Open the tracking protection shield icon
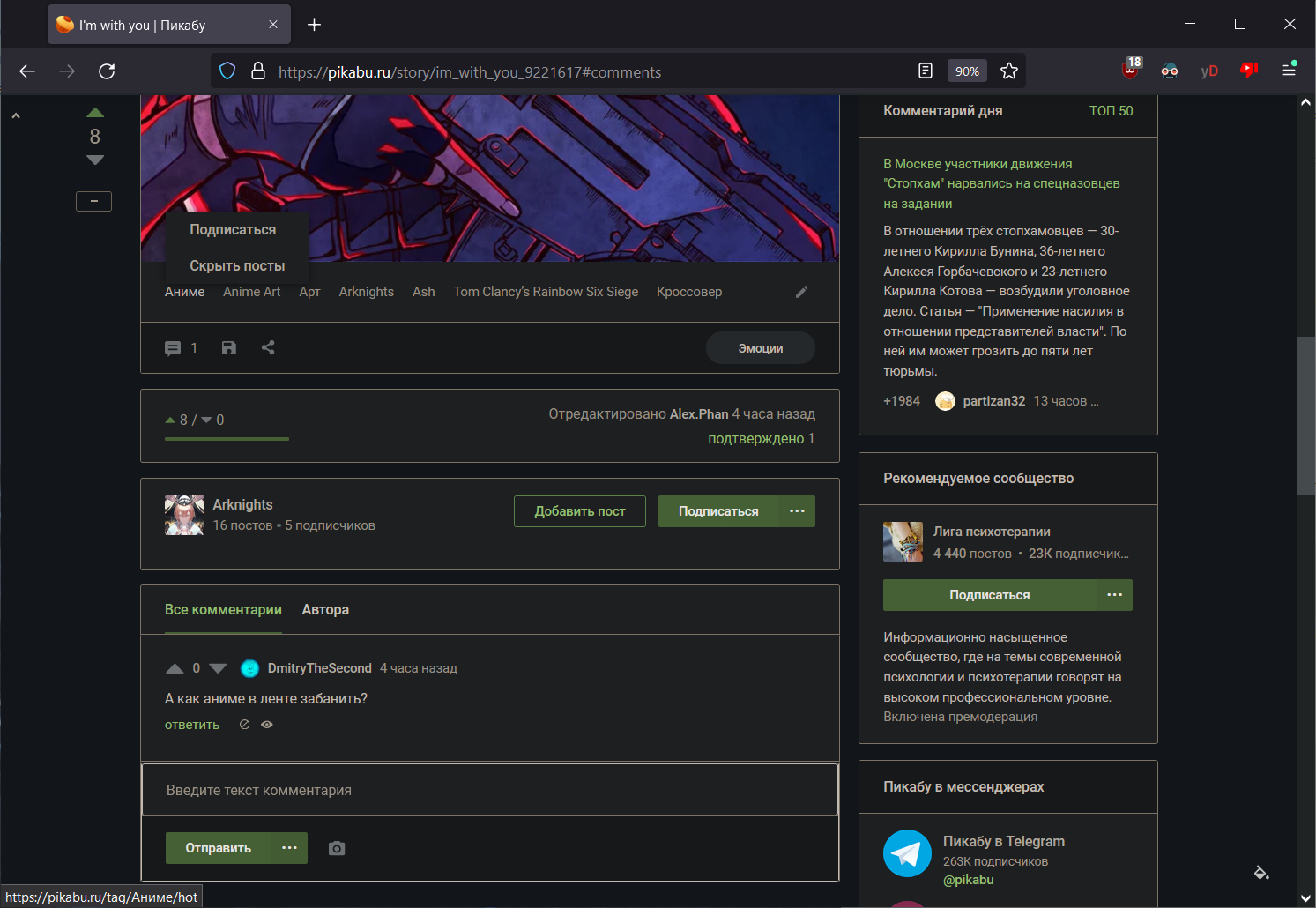Viewport: 1316px width, 908px height. 227,71
